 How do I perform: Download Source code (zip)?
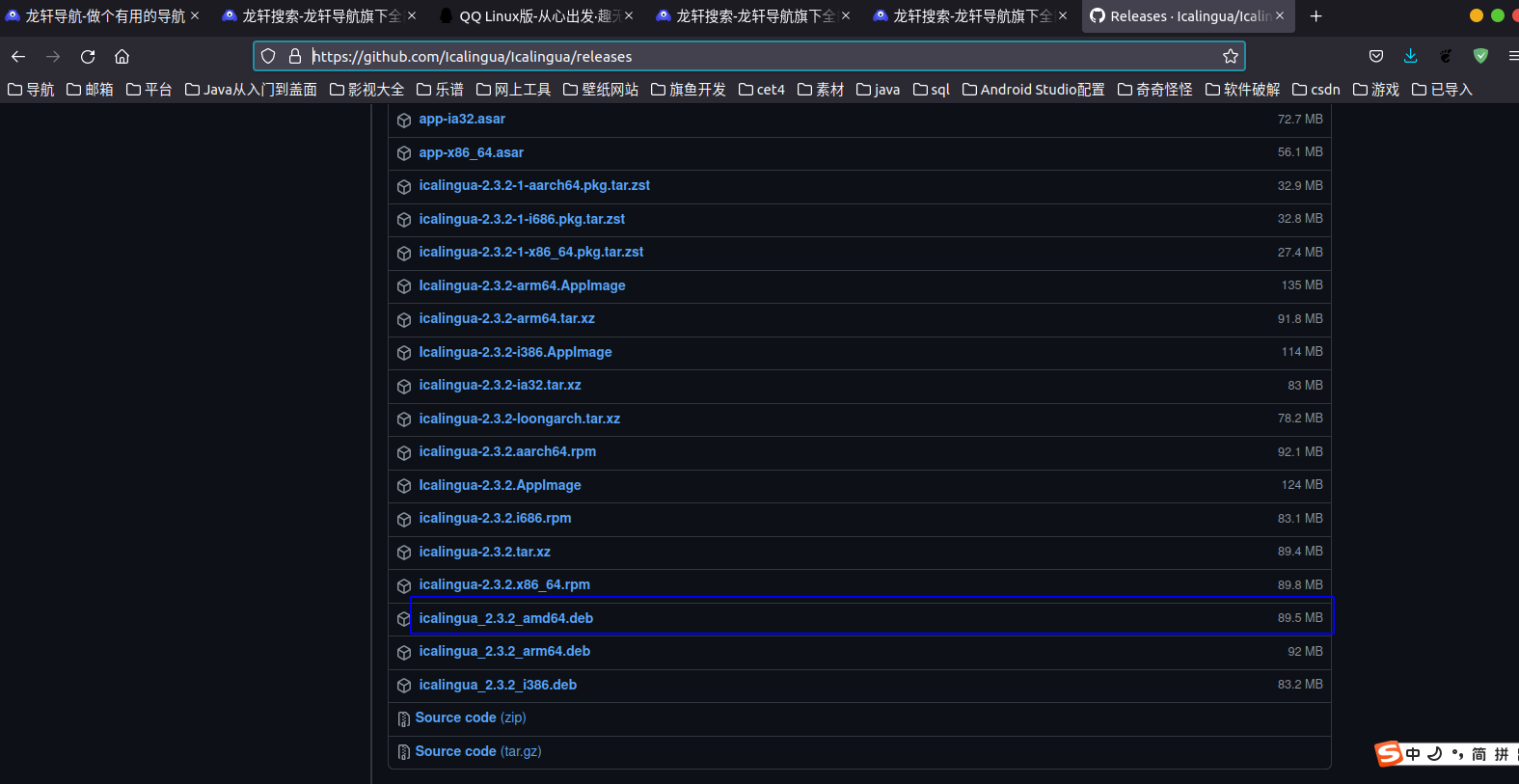(x=471, y=717)
